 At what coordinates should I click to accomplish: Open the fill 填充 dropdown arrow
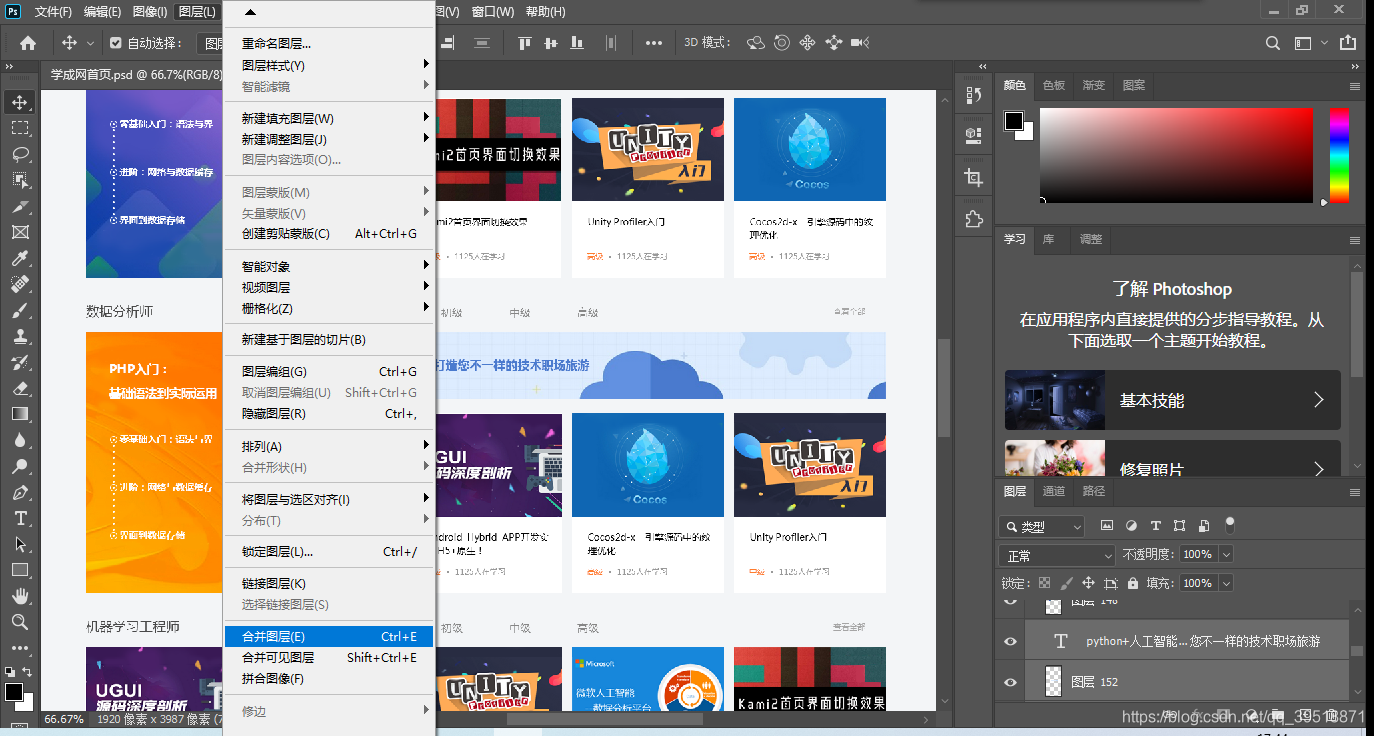[1226, 583]
